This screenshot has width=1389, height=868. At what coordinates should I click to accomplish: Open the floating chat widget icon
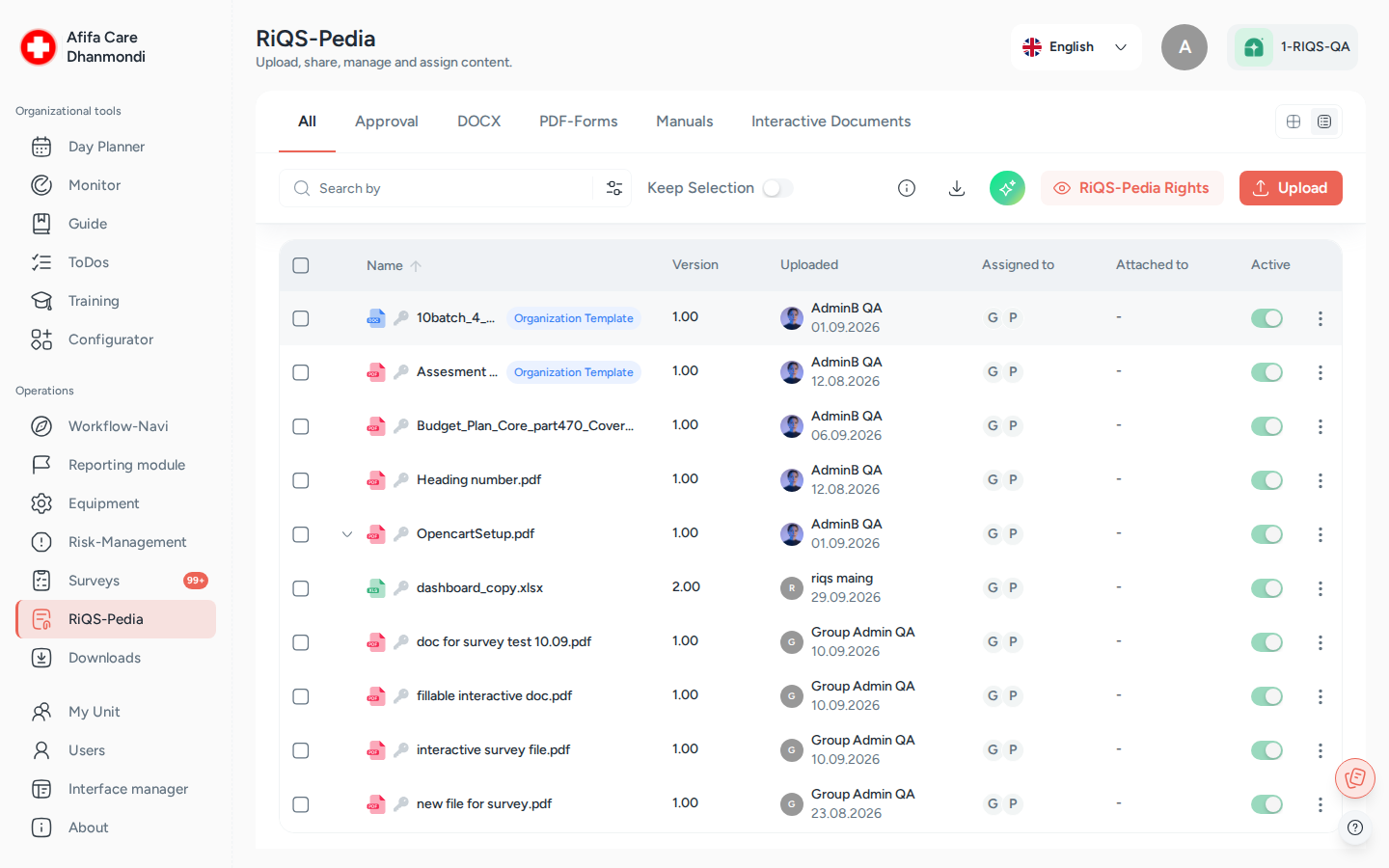coord(1355,778)
